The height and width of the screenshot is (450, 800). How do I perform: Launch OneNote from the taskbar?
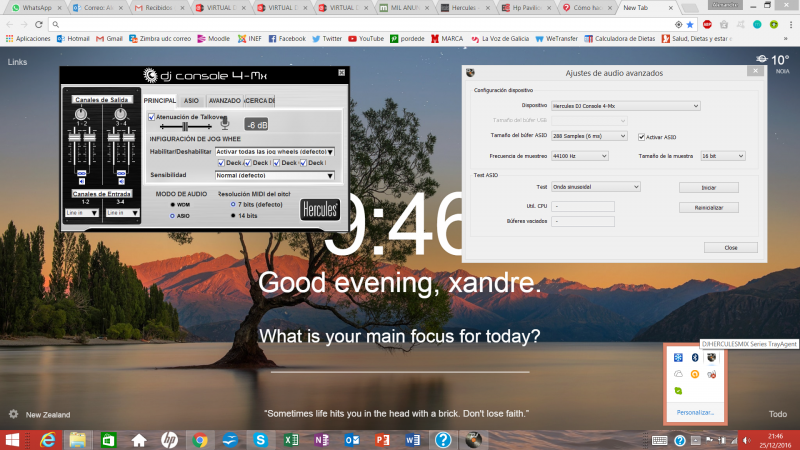click(321, 440)
